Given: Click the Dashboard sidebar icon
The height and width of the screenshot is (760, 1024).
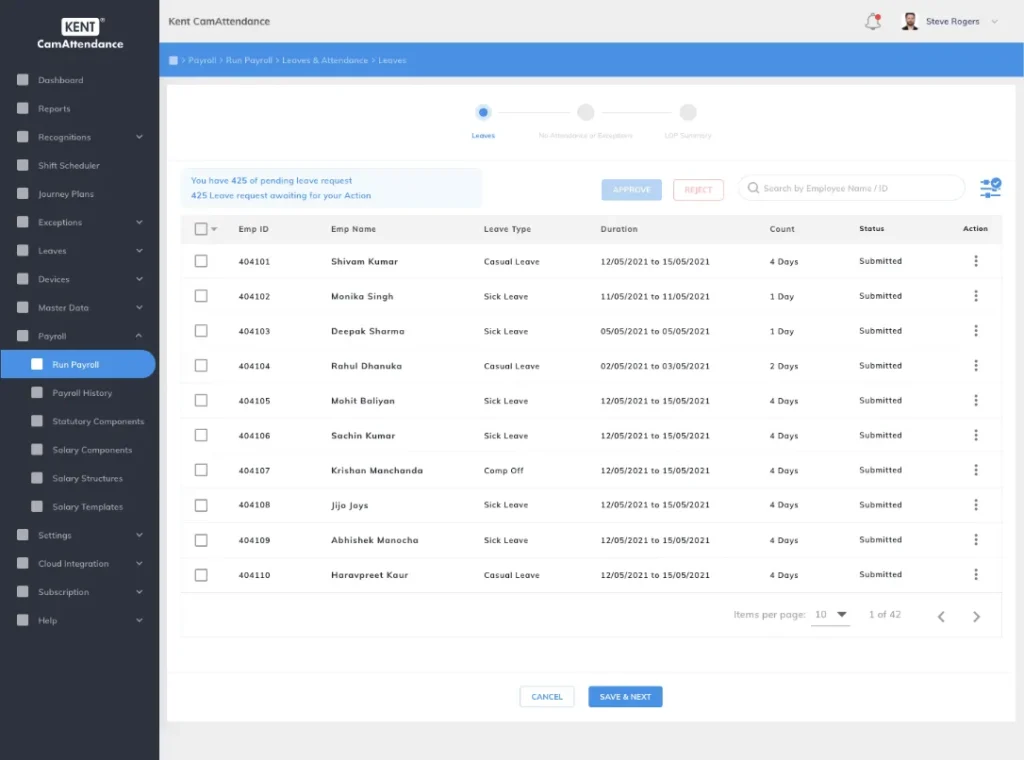Looking at the screenshot, I should click(x=23, y=80).
